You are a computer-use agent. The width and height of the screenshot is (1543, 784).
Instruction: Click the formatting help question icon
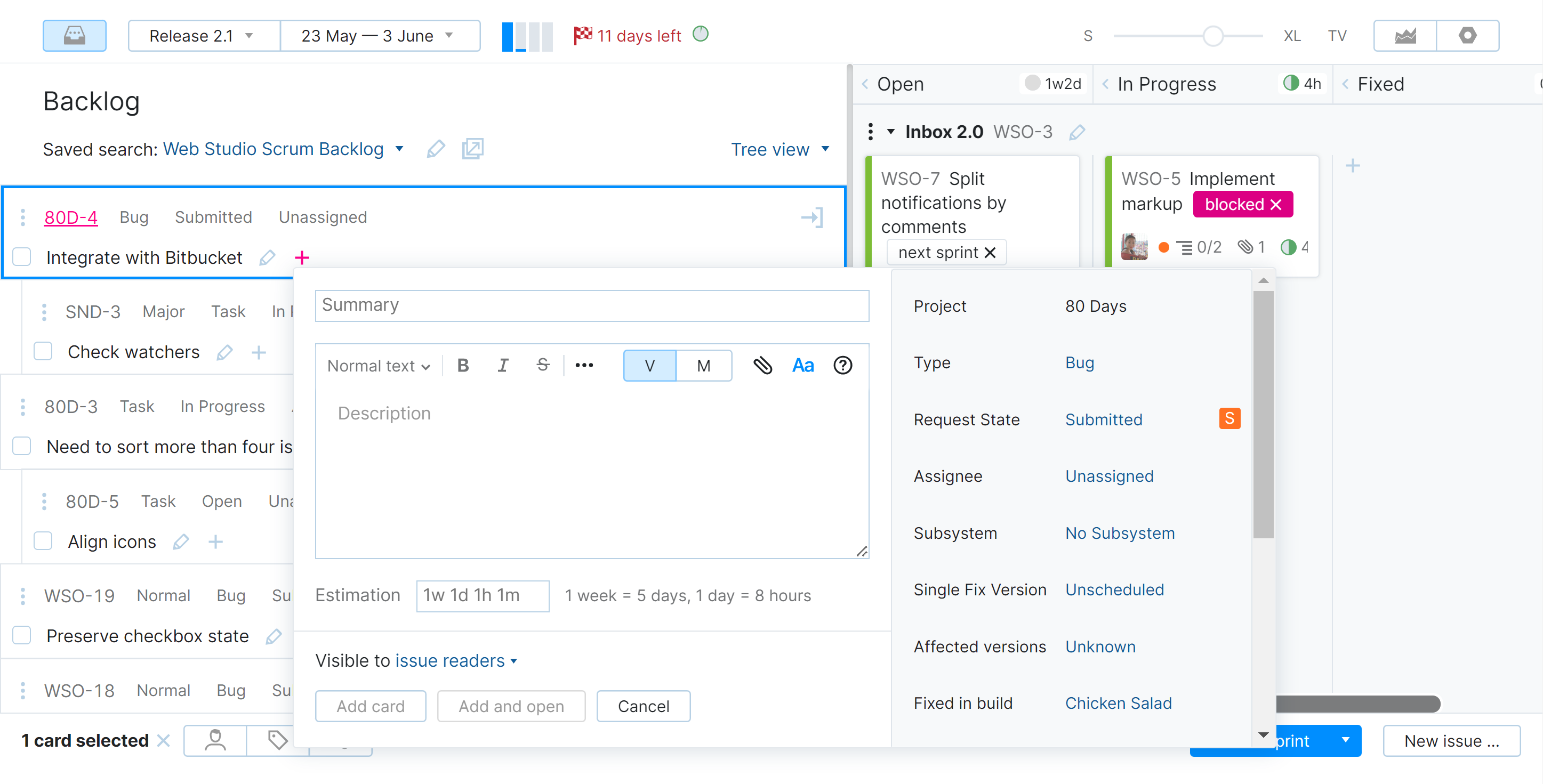[842, 365]
